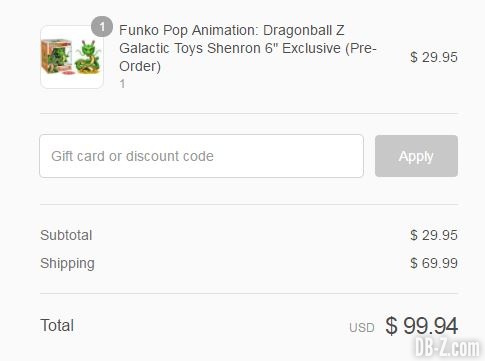Click the Apply button
This screenshot has width=485, height=361.
click(416, 156)
